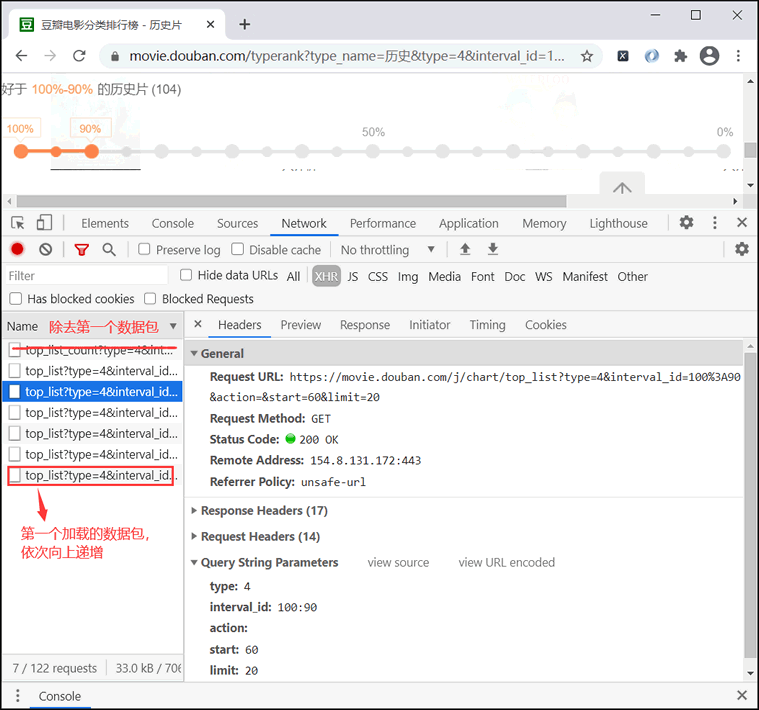
Task: Switch to the Sources panel
Action: coord(237,223)
